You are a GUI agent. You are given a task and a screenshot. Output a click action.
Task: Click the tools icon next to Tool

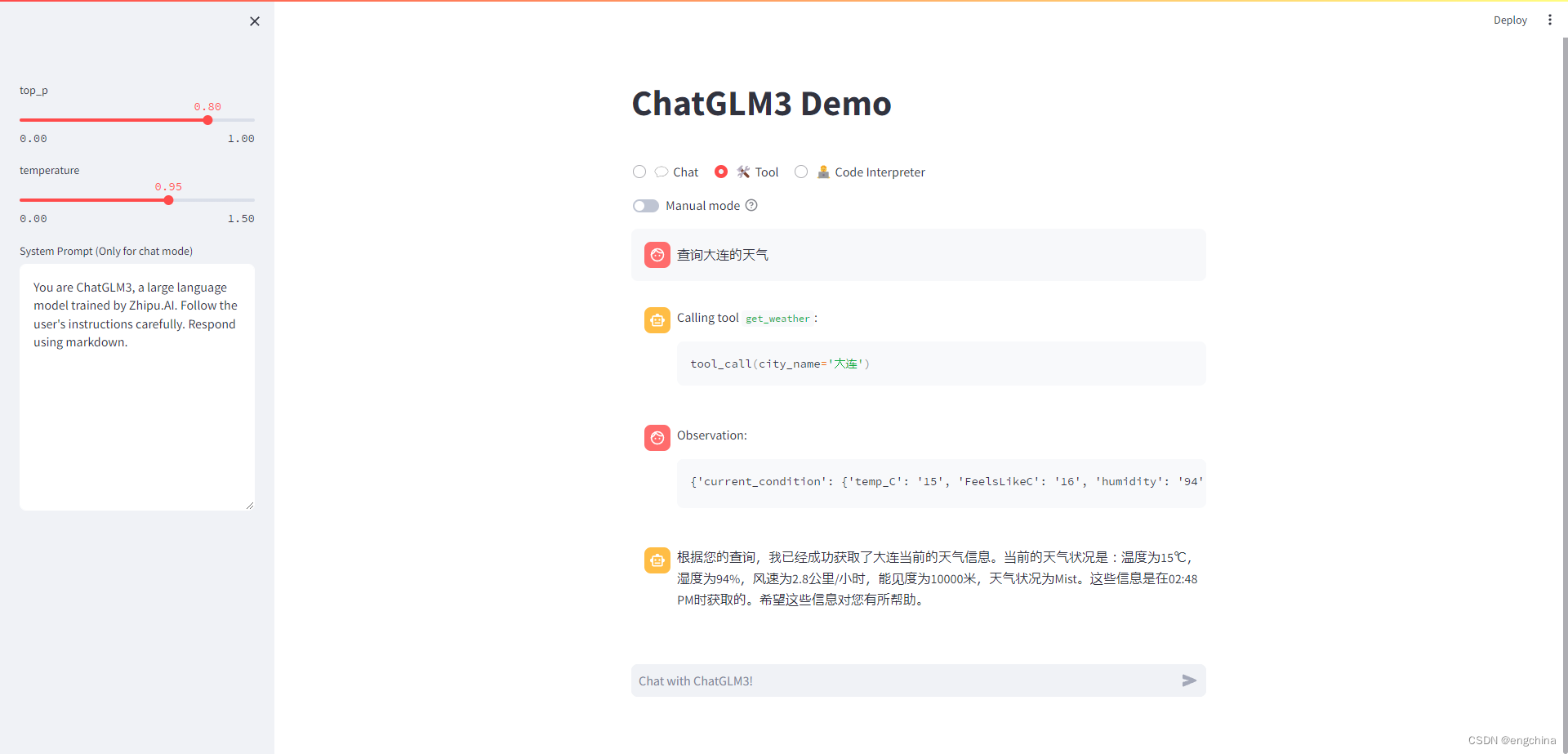pyautogui.click(x=743, y=172)
